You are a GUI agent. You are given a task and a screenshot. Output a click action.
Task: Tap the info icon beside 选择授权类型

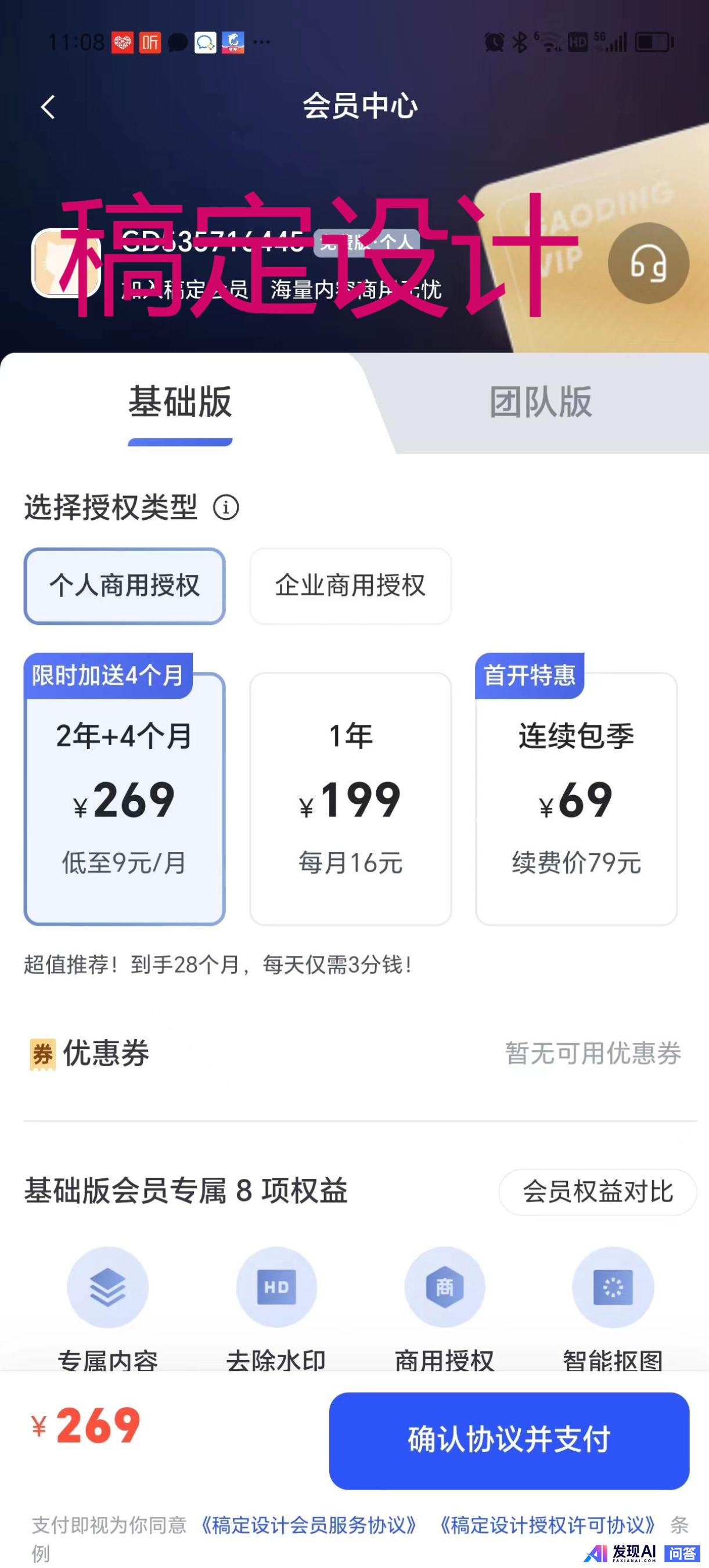pyautogui.click(x=226, y=507)
